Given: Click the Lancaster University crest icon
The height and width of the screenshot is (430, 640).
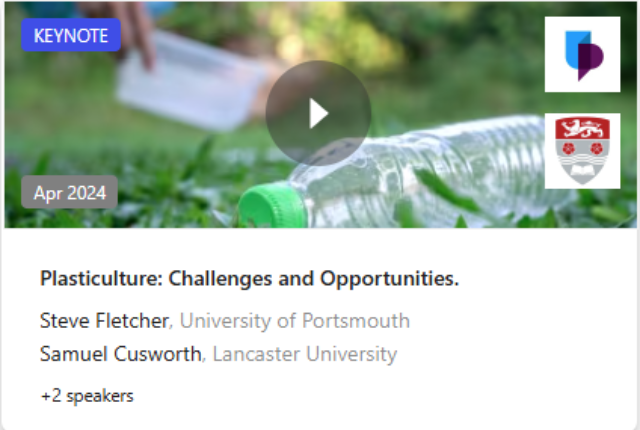Looking at the screenshot, I should (x=581, y=149).
